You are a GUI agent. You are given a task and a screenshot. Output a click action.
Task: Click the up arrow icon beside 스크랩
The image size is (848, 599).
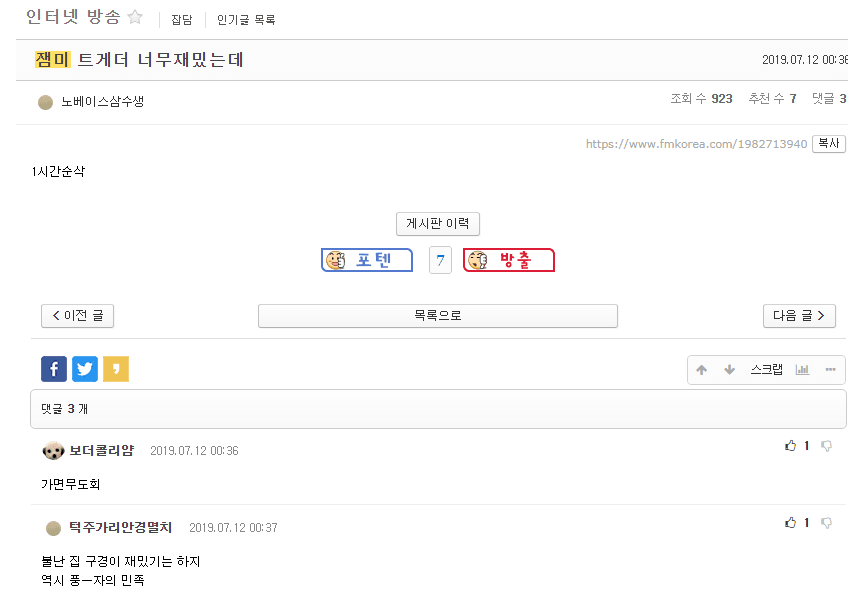click(x=701, y=370)
